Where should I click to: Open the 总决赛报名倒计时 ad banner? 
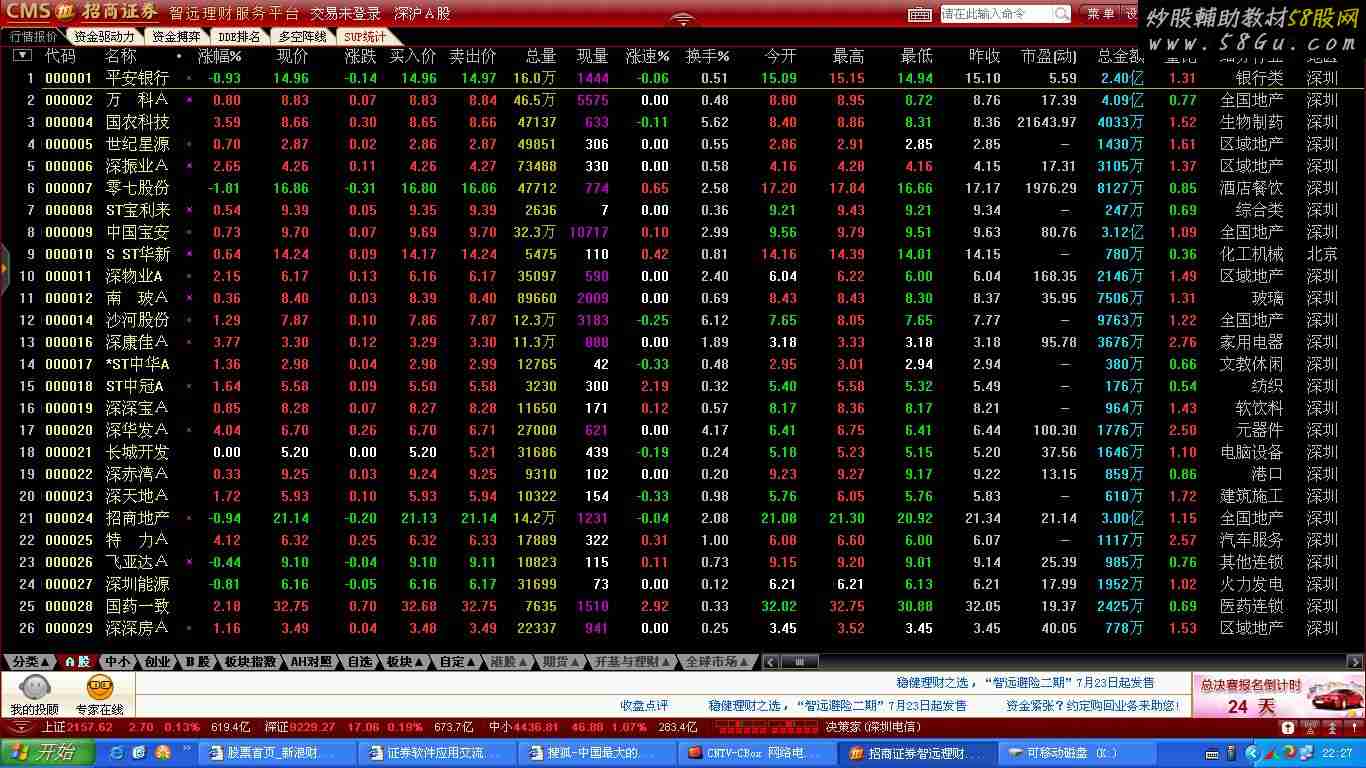click(x=1277, y=695)
